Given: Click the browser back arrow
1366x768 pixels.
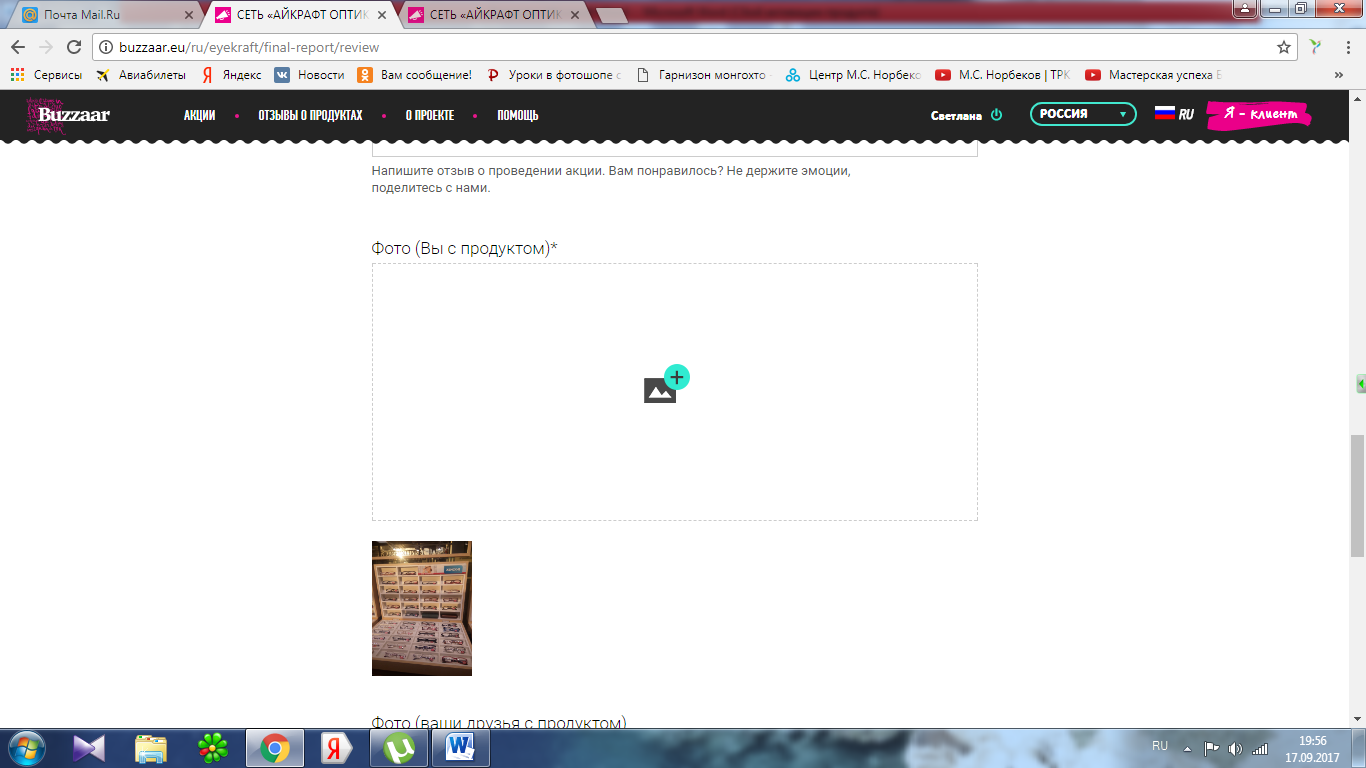Looking at the screenshot, I should pos(18,47).
